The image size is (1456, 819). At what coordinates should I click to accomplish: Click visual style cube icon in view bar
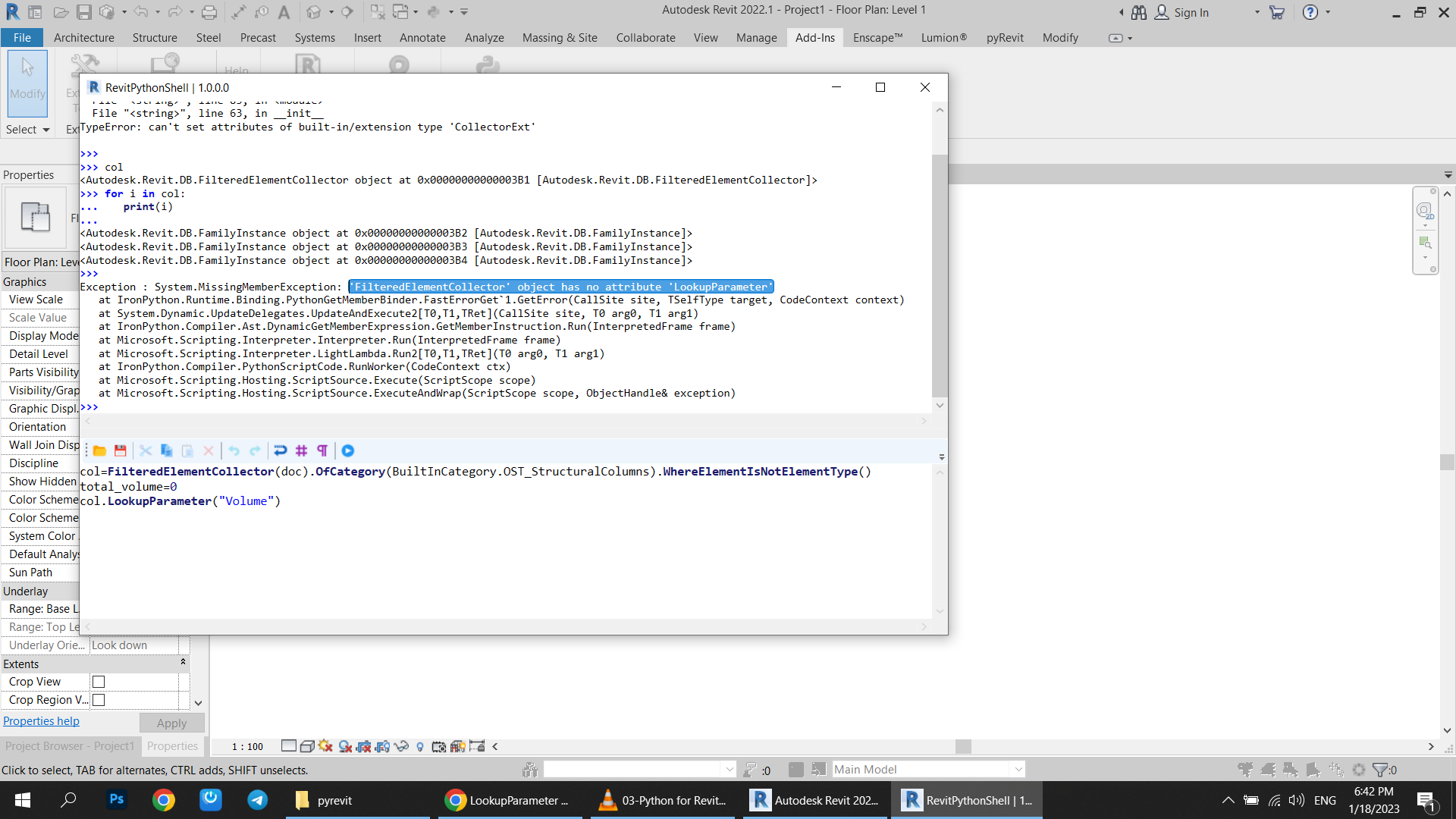pos(307,746)
